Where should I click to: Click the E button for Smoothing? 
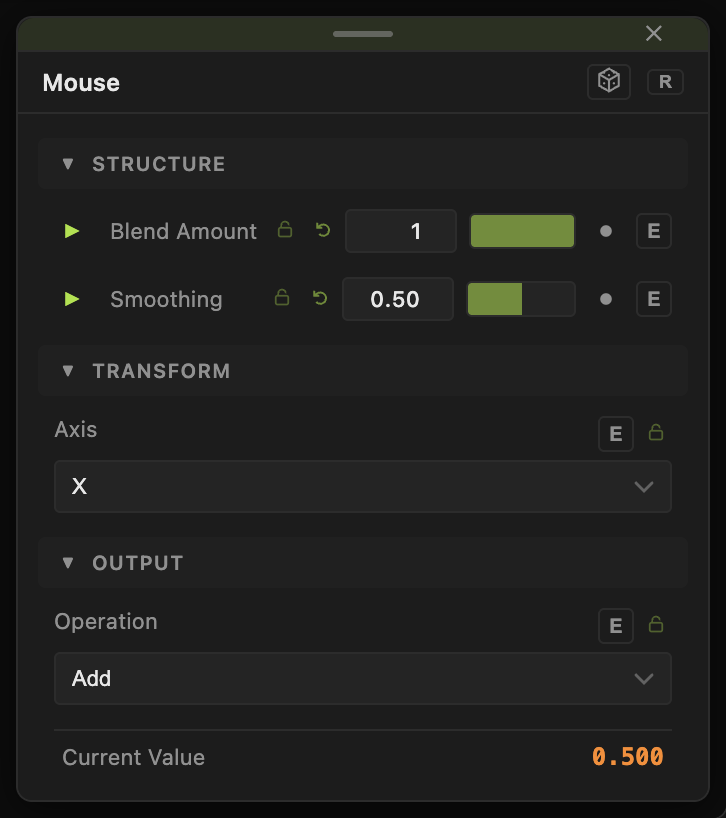tap(654, 299)
